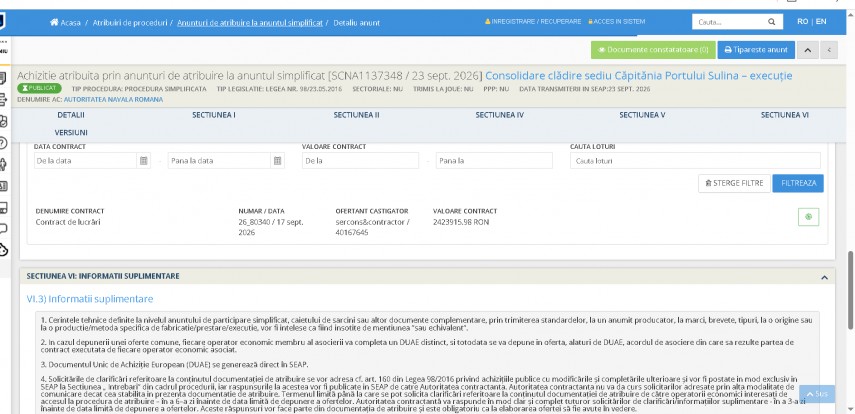The height and width of the screenshot is (414, 855).
Task: Click the Contract de lucrări text
Action: click(x=68, y=223)
